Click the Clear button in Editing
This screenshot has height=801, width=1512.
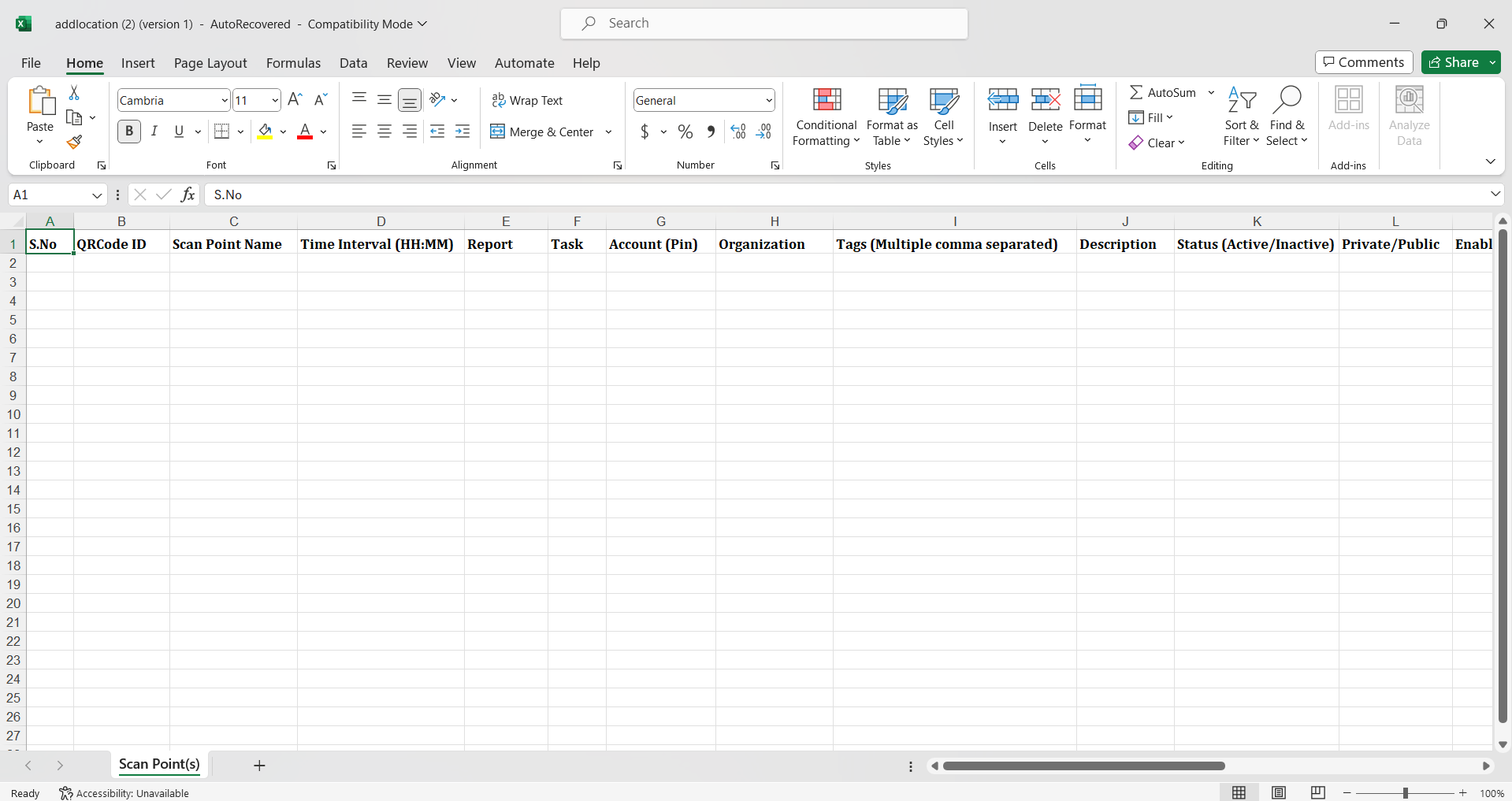pos(1157,143)
